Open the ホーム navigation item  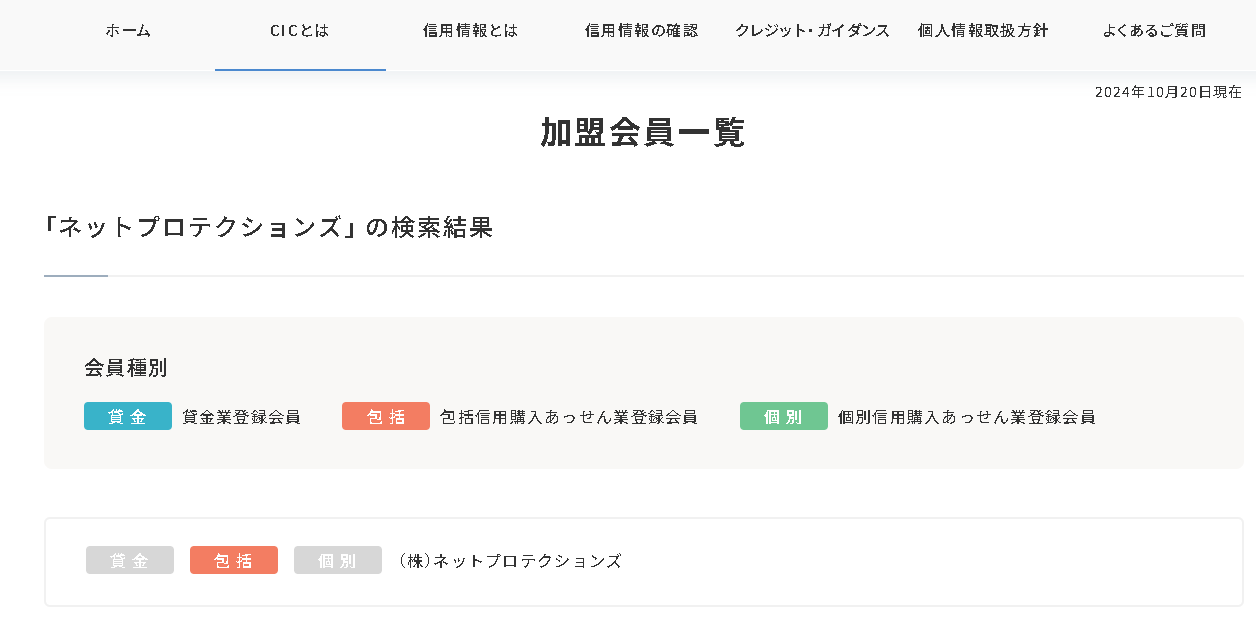tap(128, 31)
